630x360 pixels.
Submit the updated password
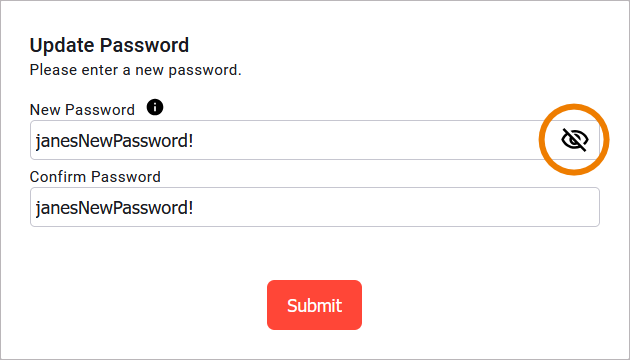click(x=314, y=305)
